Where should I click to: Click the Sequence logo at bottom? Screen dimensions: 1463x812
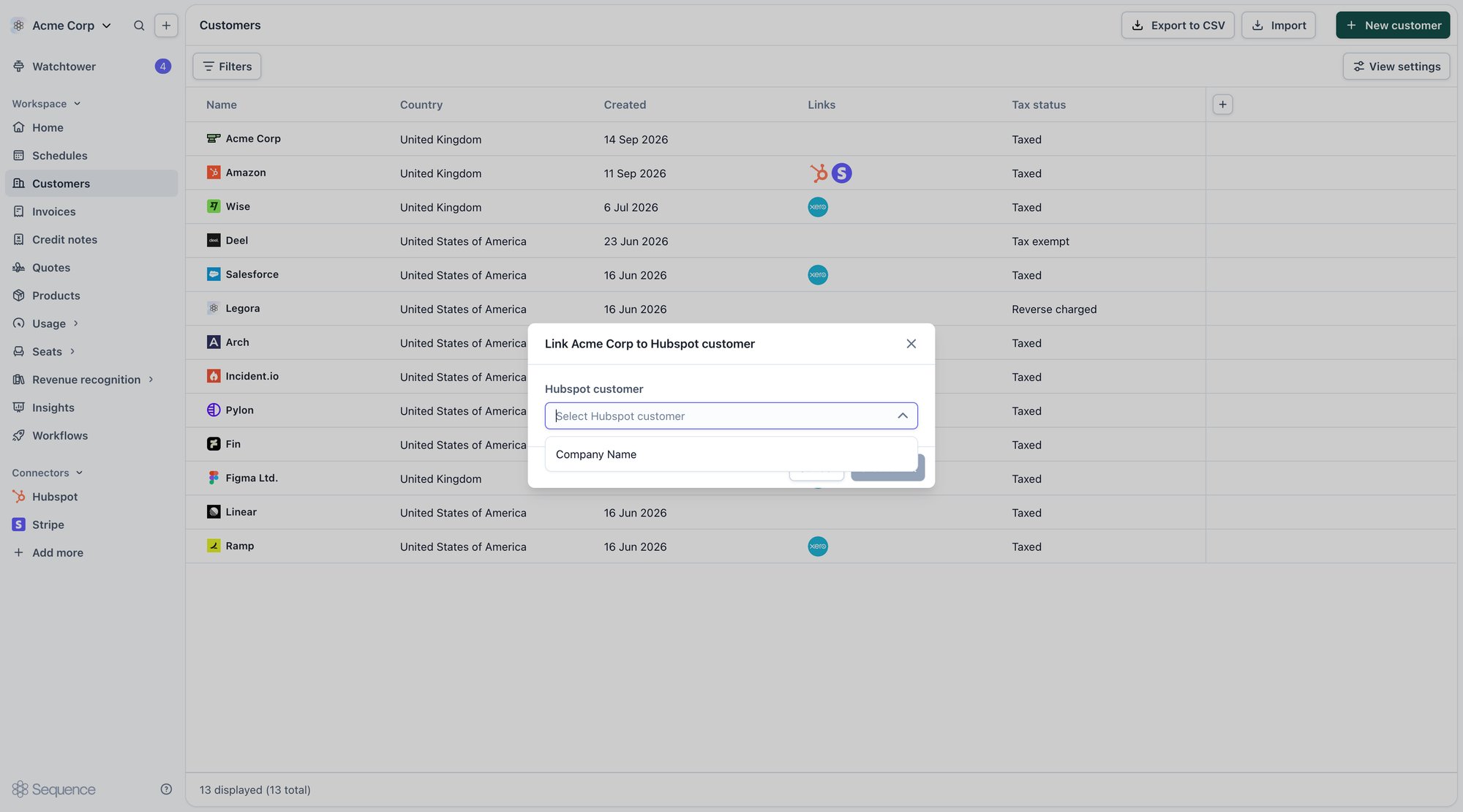click(x=54, y=789)
